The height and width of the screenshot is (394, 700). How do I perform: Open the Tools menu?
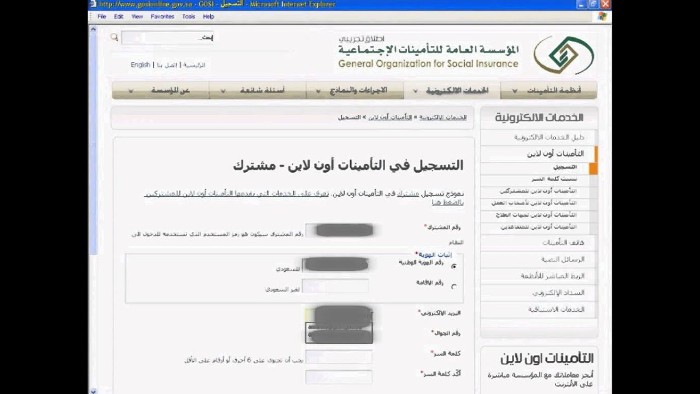[188, 17]
